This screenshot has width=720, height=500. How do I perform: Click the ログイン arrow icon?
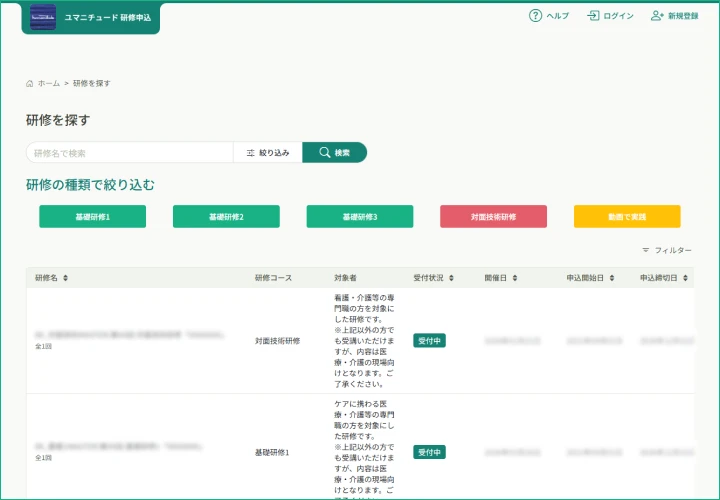coord(593,16)
